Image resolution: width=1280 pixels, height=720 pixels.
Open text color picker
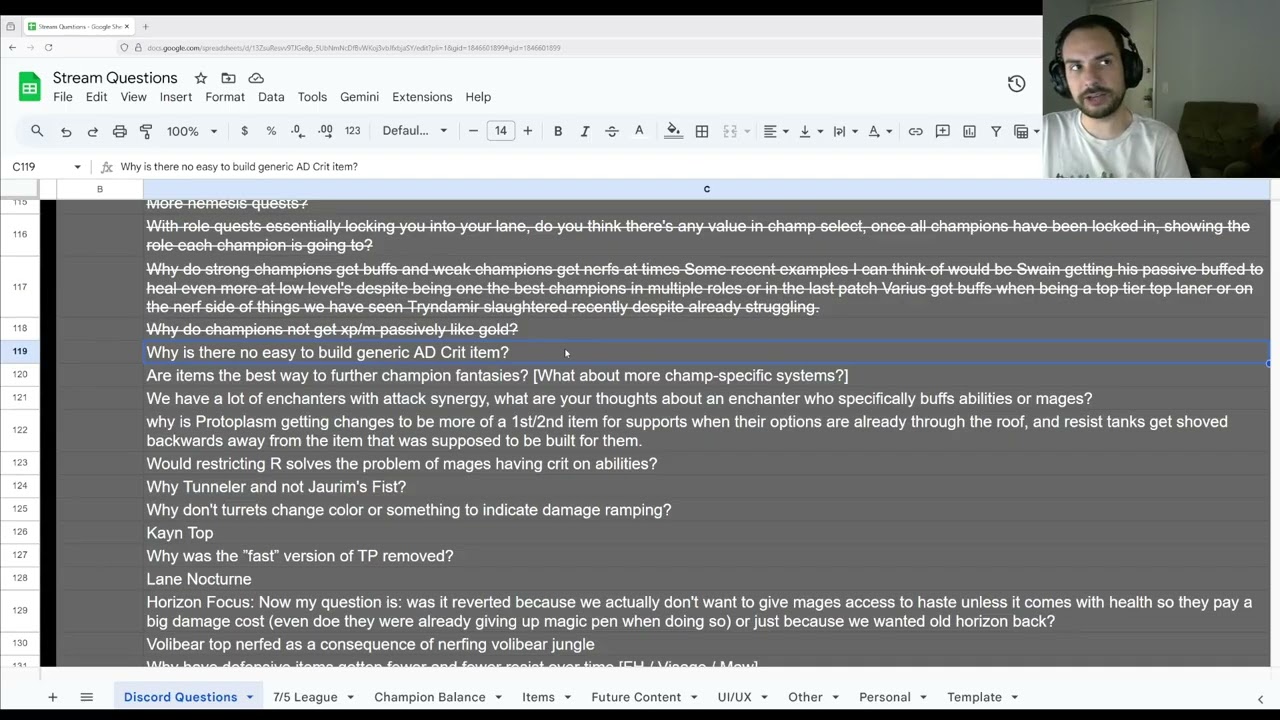(639, 131)
